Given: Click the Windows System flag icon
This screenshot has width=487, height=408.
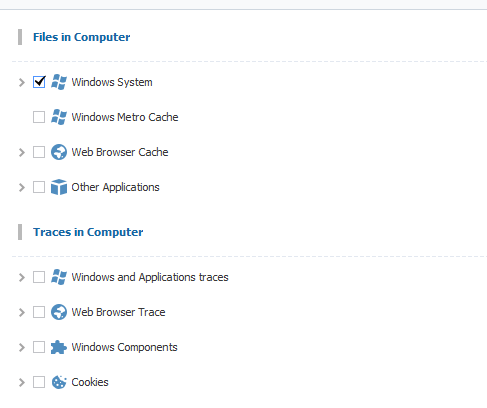Looking at the screenshot, I should (59, 82).
